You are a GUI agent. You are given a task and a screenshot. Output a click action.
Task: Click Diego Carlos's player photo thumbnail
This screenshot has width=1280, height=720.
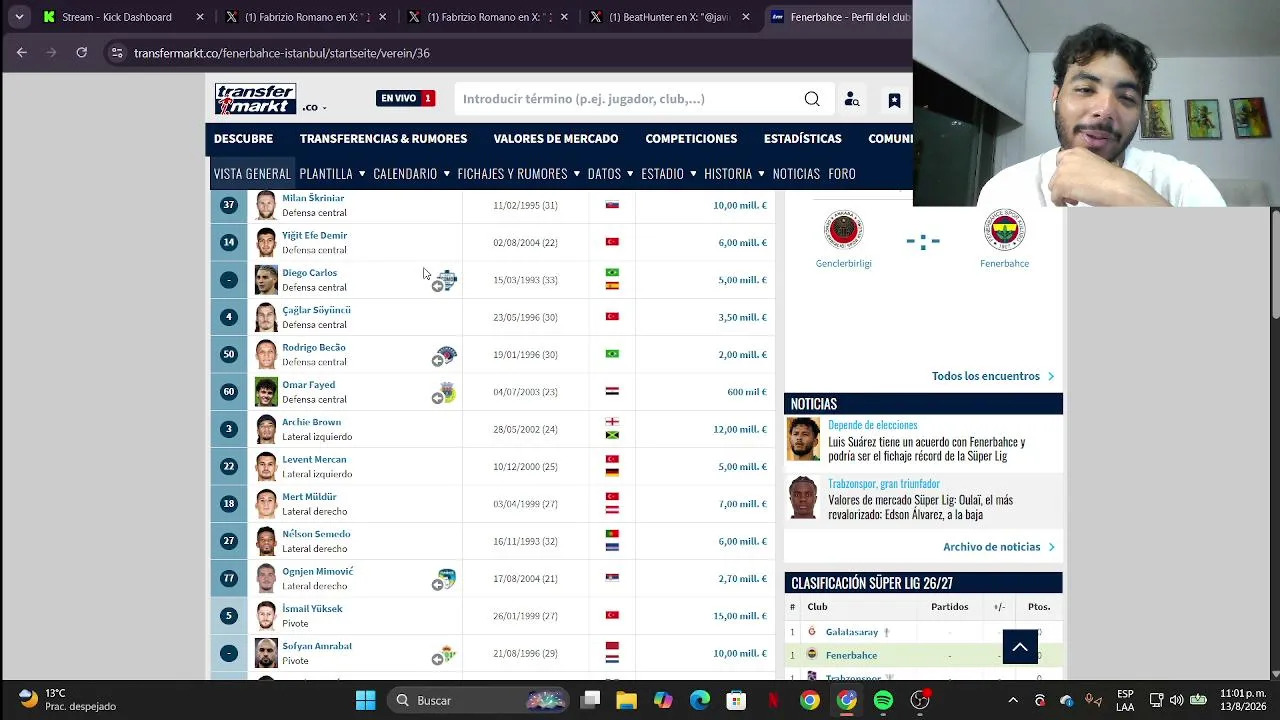coord(266,279)
